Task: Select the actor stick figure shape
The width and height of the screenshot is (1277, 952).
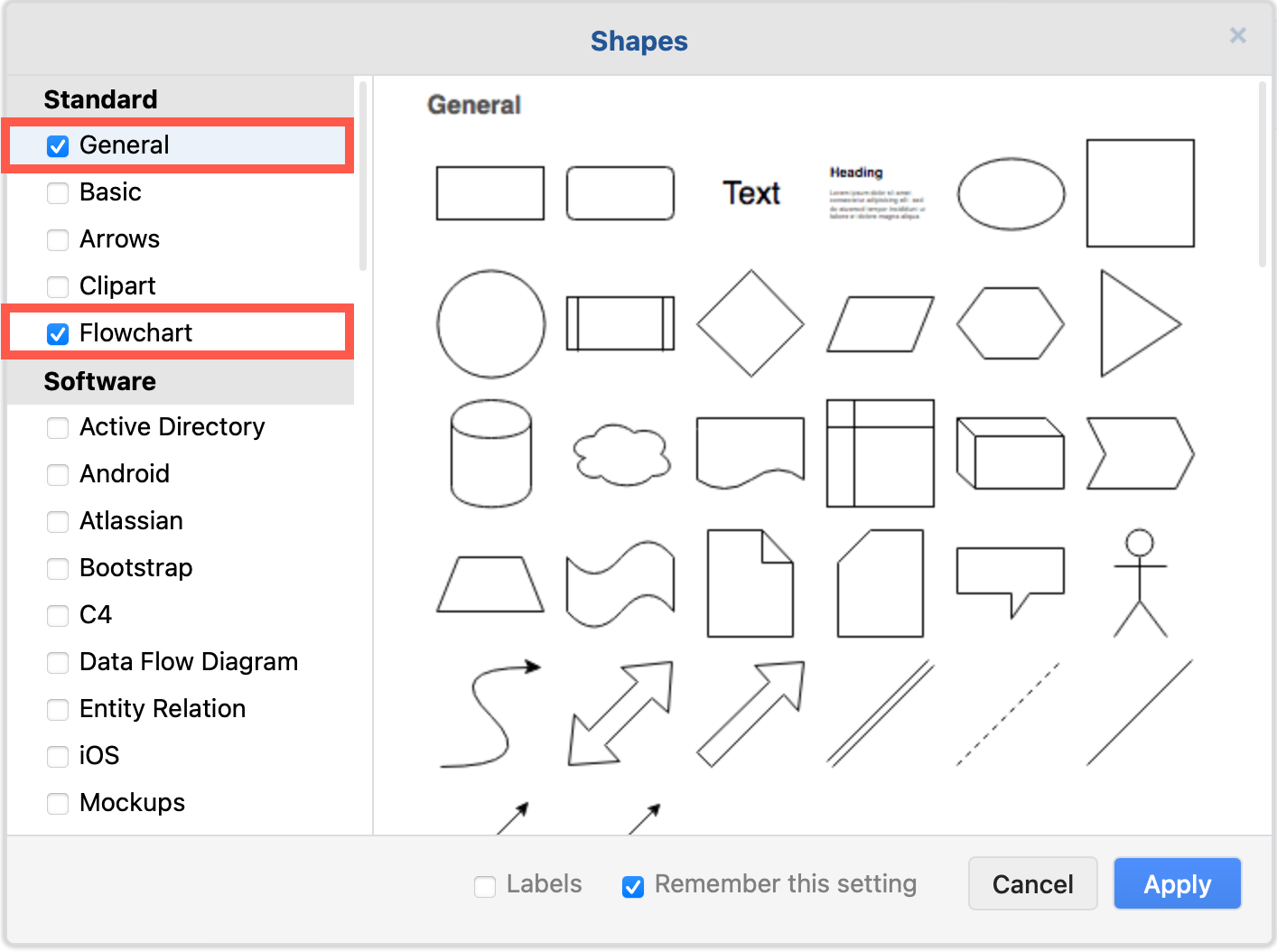Action: click(1138, 583)
